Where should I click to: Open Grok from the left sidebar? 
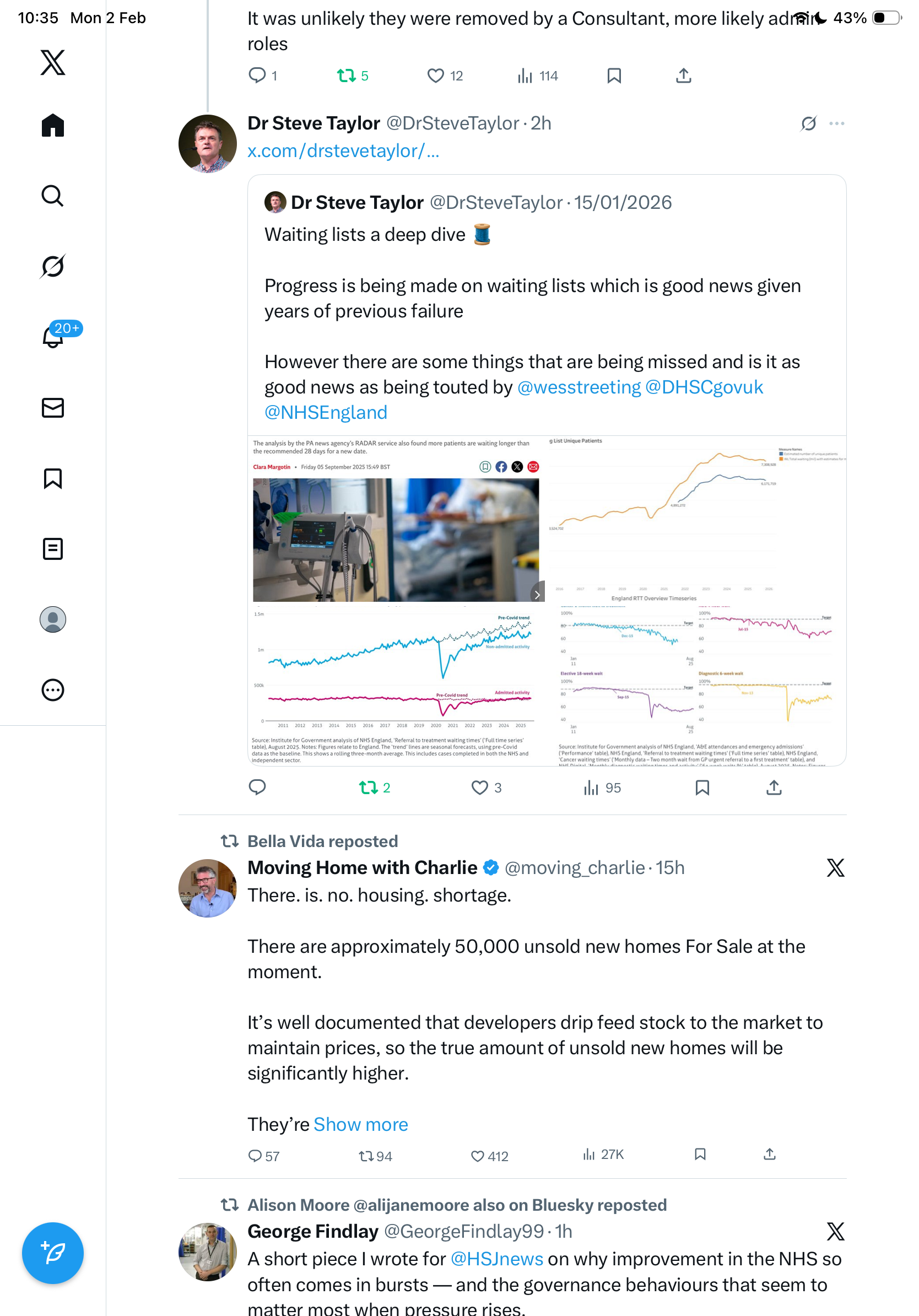click(x=53, y=266)
